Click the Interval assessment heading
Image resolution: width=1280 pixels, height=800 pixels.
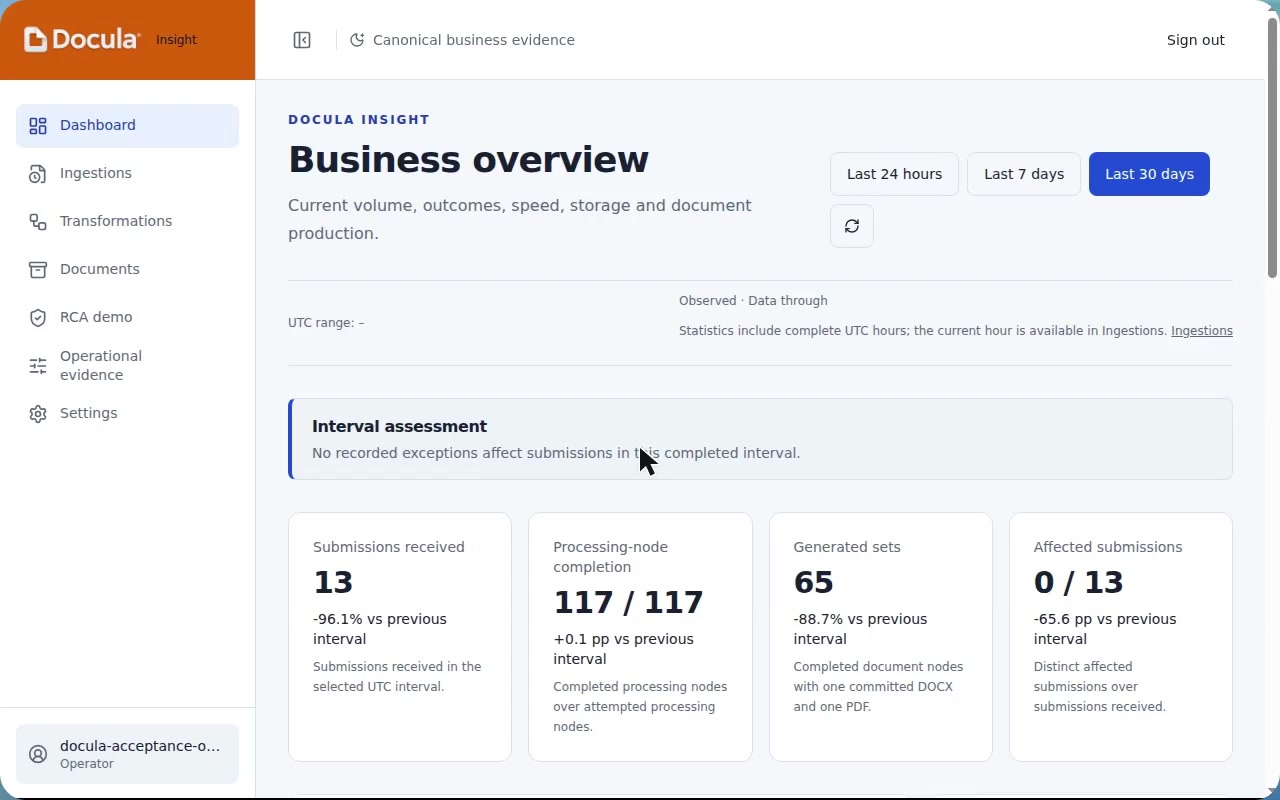399,426
